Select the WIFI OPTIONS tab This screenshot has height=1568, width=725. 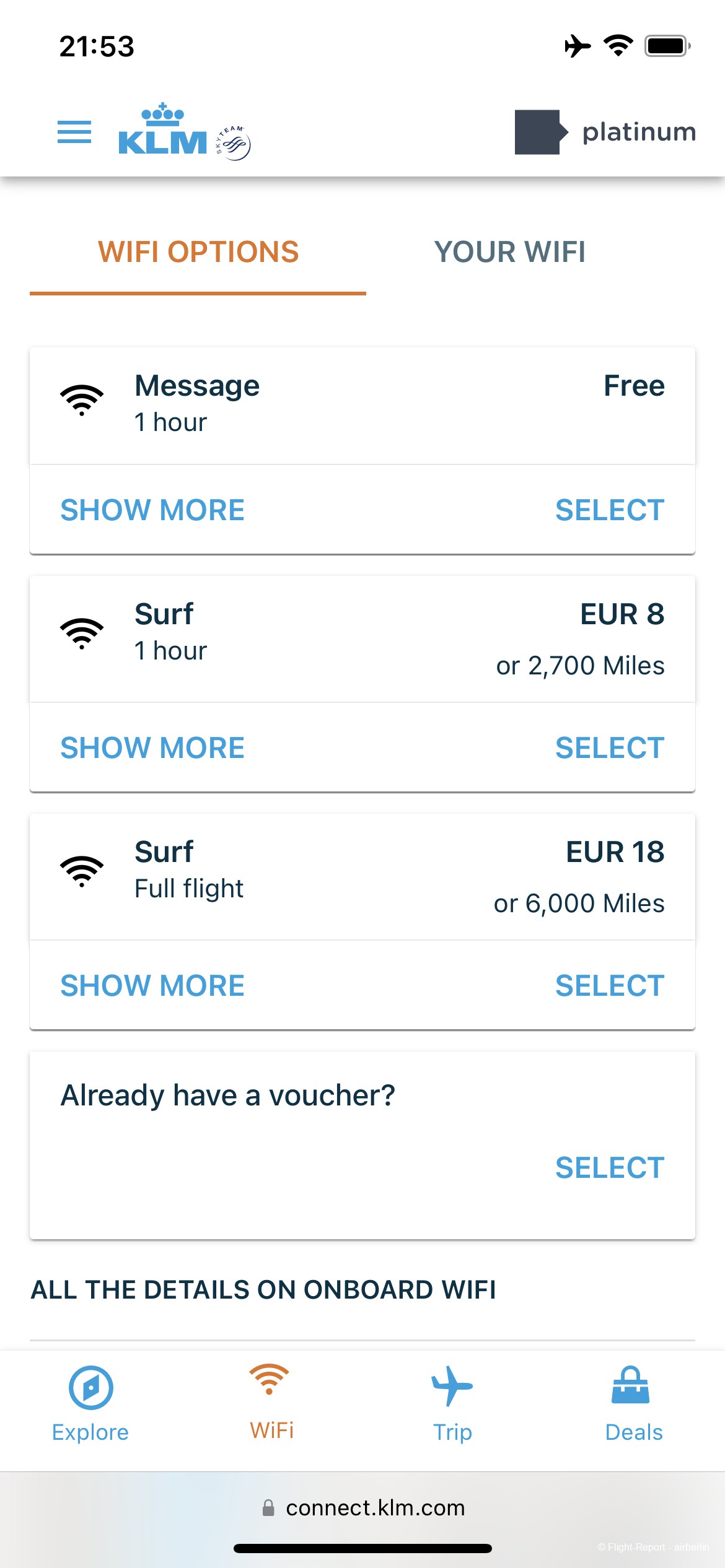point(198,252)
